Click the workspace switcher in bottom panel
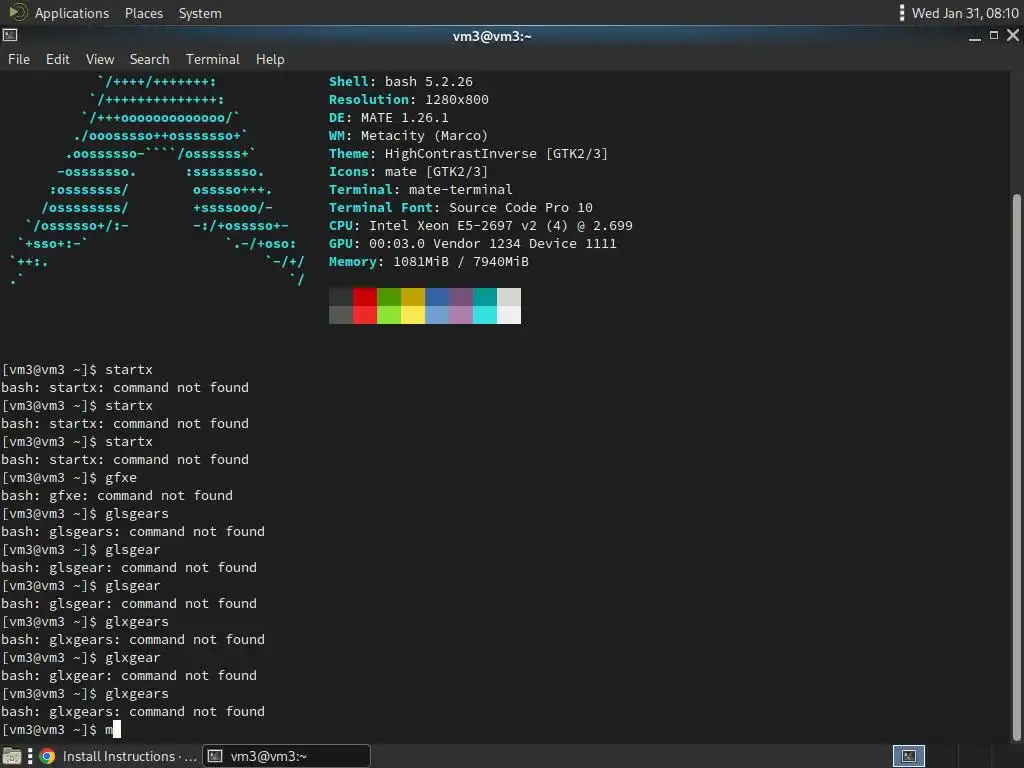1024x768 pixels. tap(908, 756)
